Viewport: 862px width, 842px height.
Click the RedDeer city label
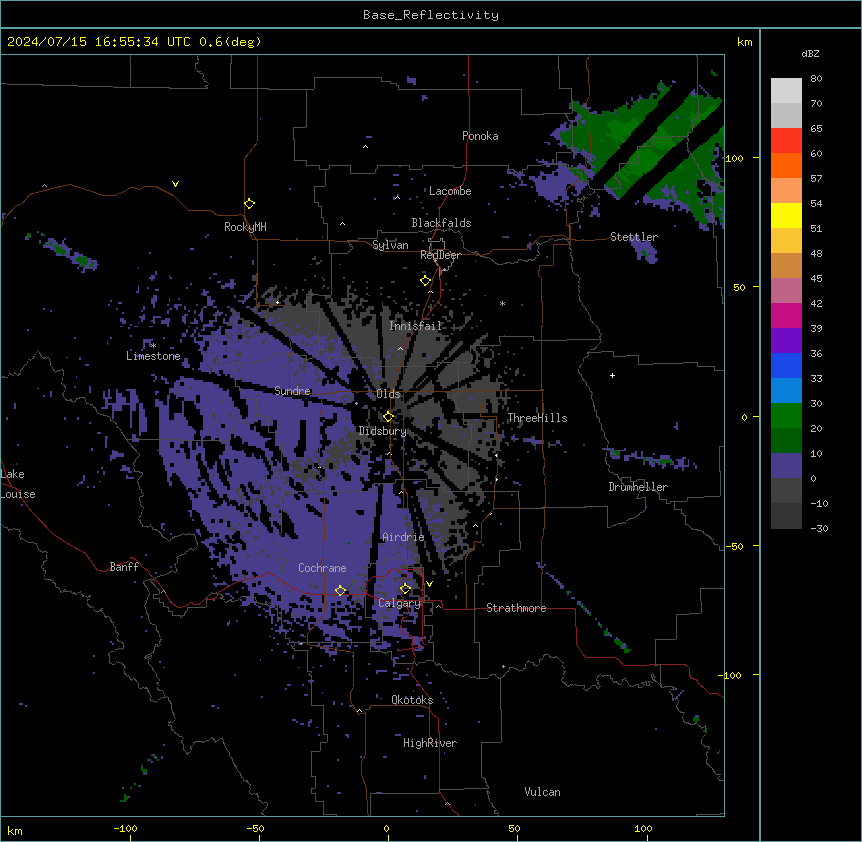click(440, 255)
